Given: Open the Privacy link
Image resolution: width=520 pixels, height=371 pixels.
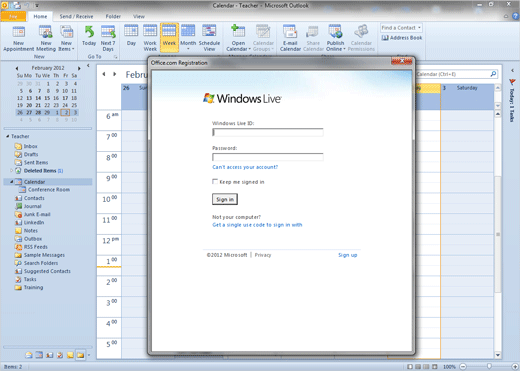Looking at the screenshot, I should click(x=263, y=255).
